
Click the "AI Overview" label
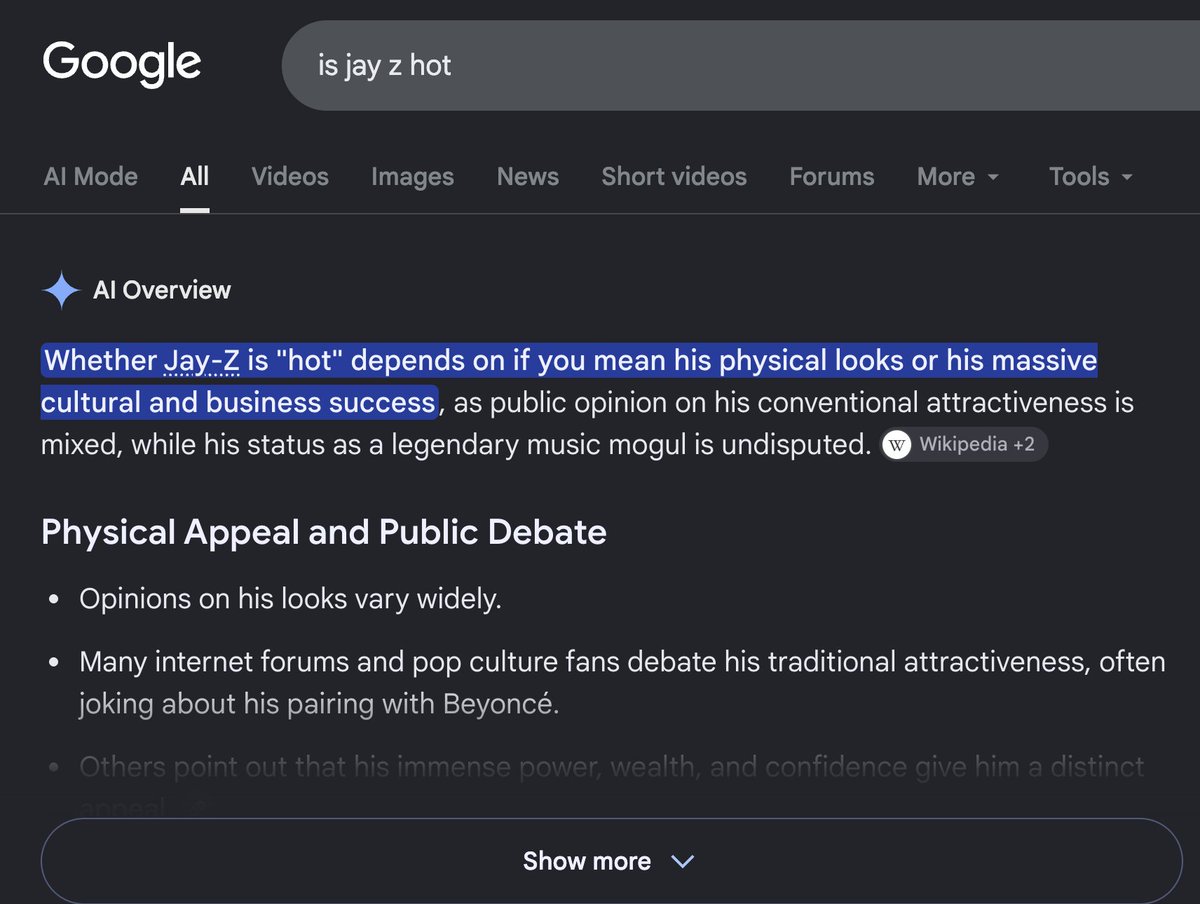pos(162,291)
